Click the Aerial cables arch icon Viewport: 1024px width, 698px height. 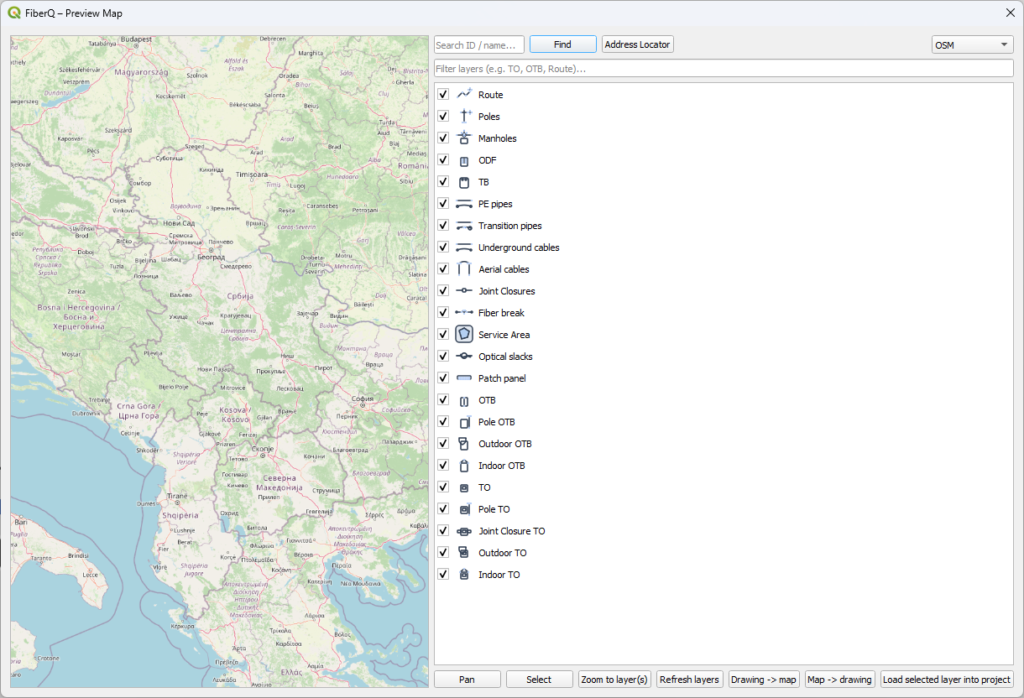[464, 269]
